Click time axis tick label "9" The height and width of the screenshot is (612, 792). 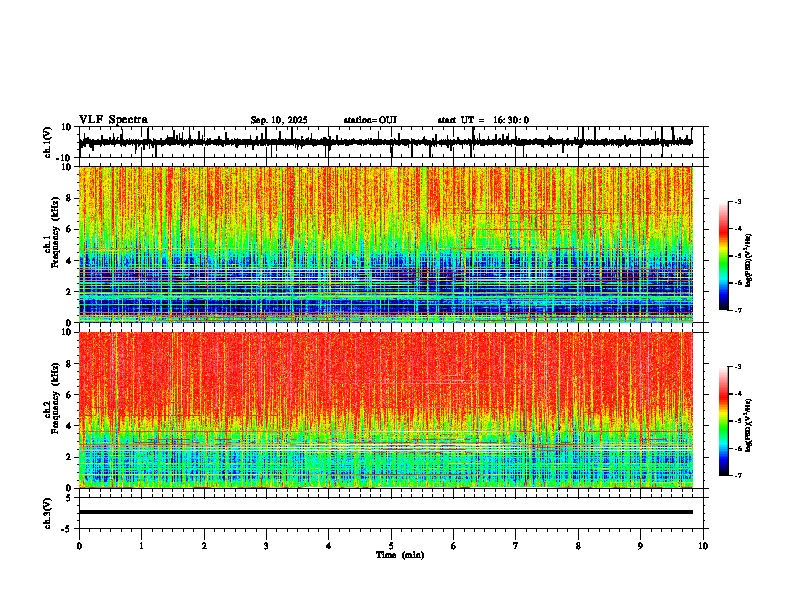[x=640, y=546]
